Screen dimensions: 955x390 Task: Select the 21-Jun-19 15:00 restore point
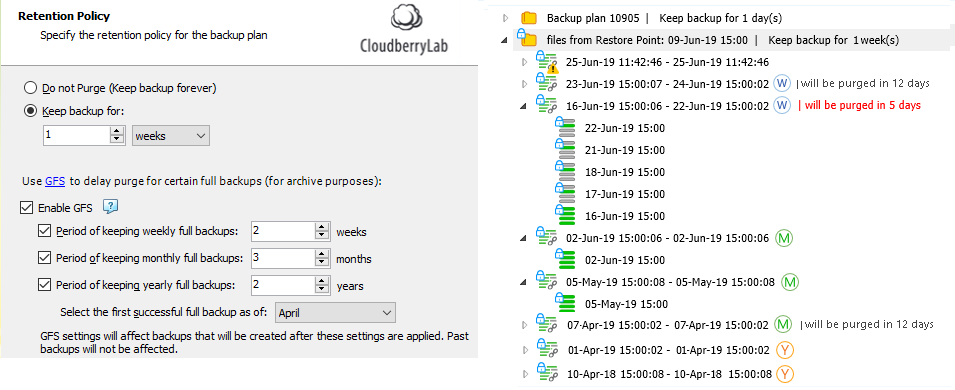(624, 150)
